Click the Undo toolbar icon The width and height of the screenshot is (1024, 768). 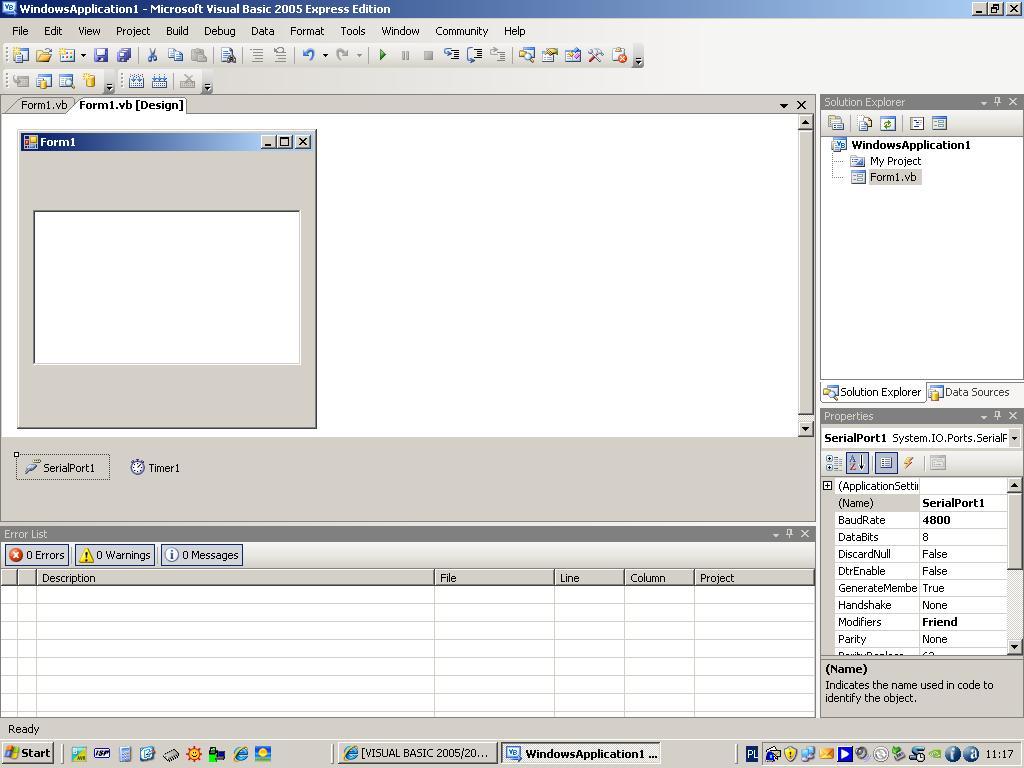309,55
